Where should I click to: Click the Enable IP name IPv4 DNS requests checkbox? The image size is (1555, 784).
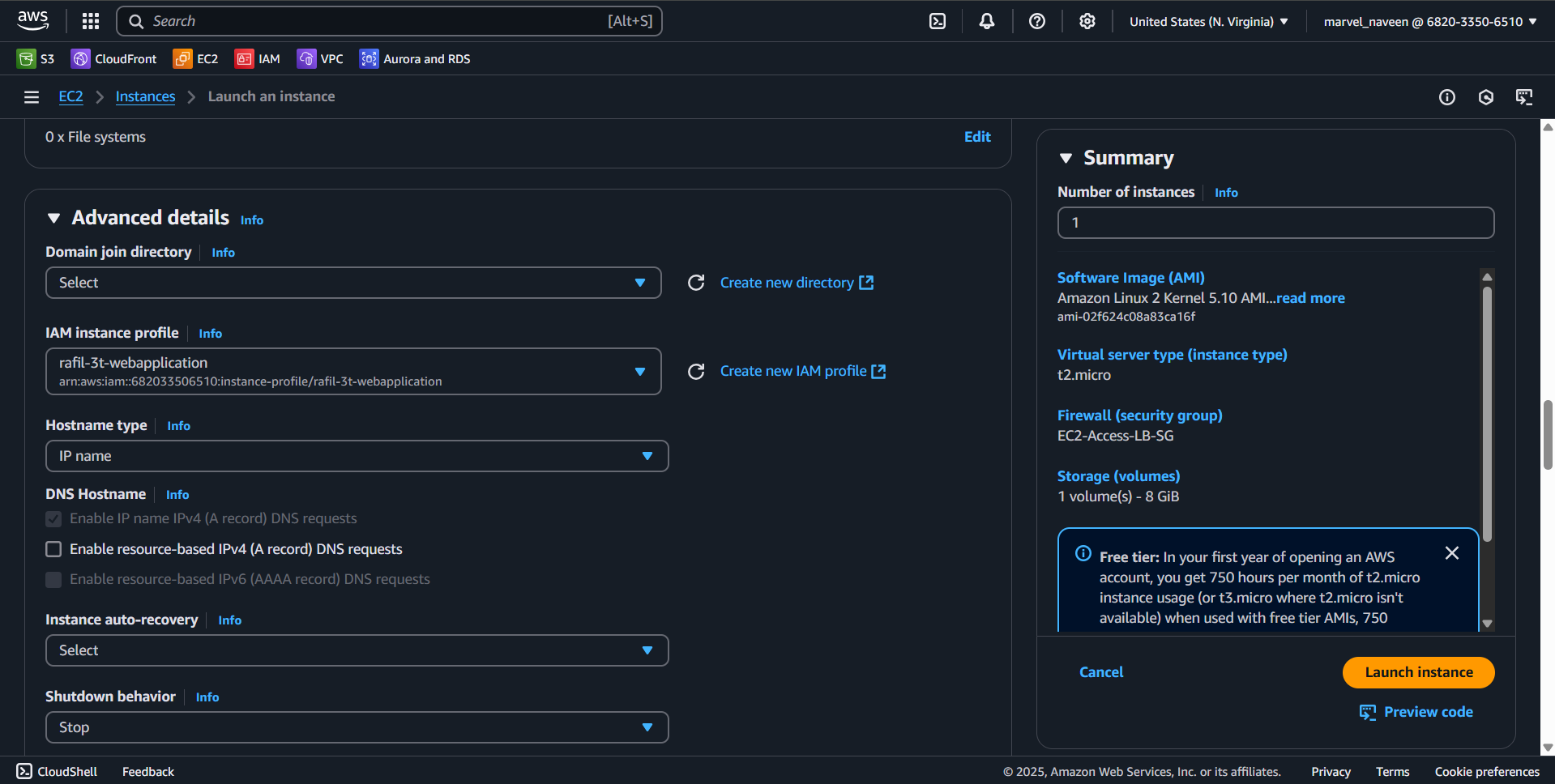pos(53,518)
